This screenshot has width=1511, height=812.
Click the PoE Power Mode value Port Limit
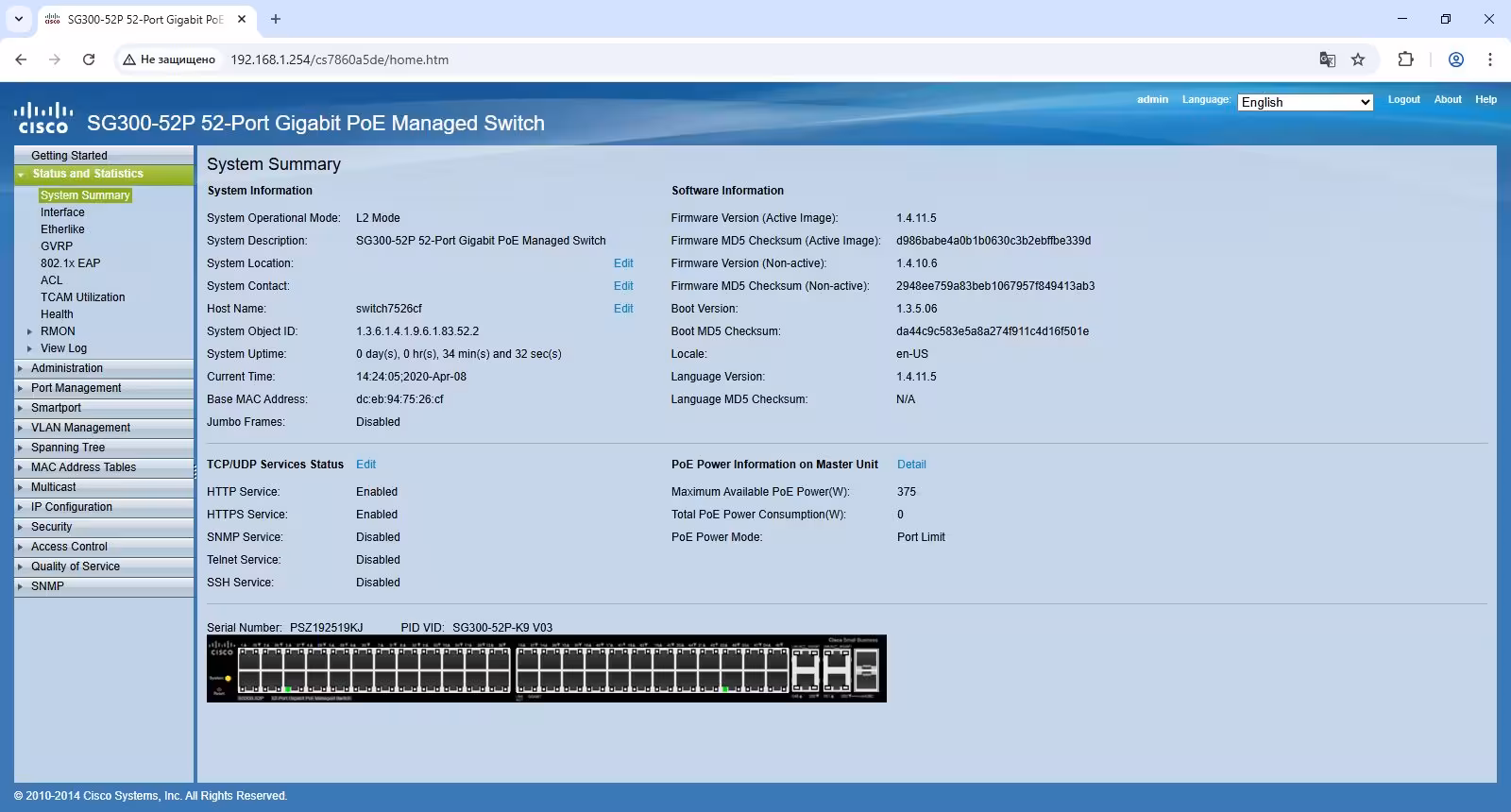pos(921,537)
